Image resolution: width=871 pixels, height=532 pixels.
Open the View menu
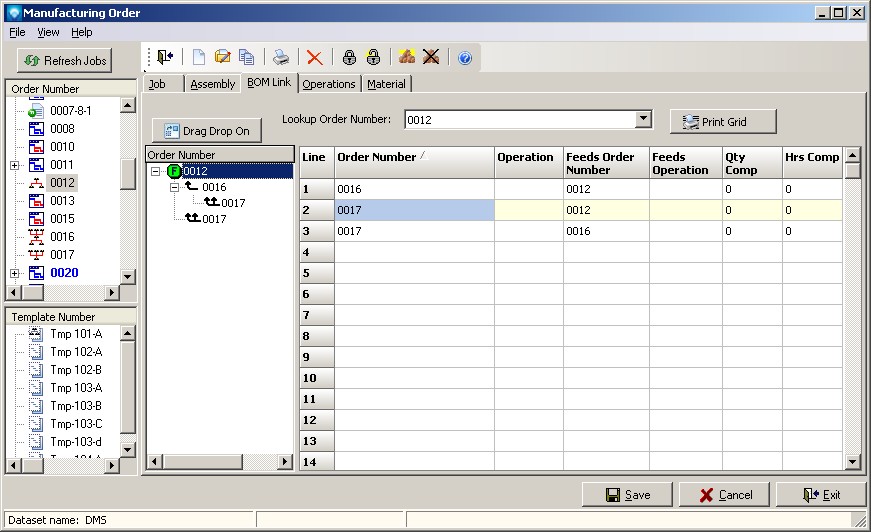48,32
